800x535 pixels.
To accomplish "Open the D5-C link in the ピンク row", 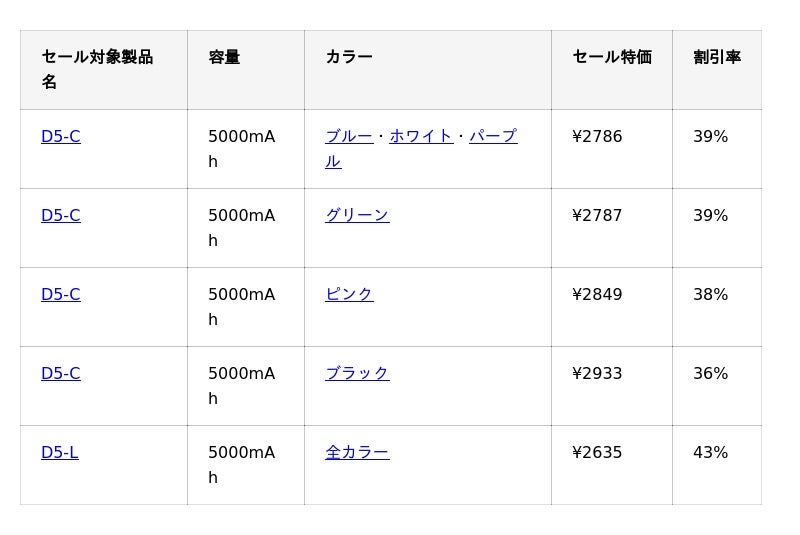I will point(60,295).
